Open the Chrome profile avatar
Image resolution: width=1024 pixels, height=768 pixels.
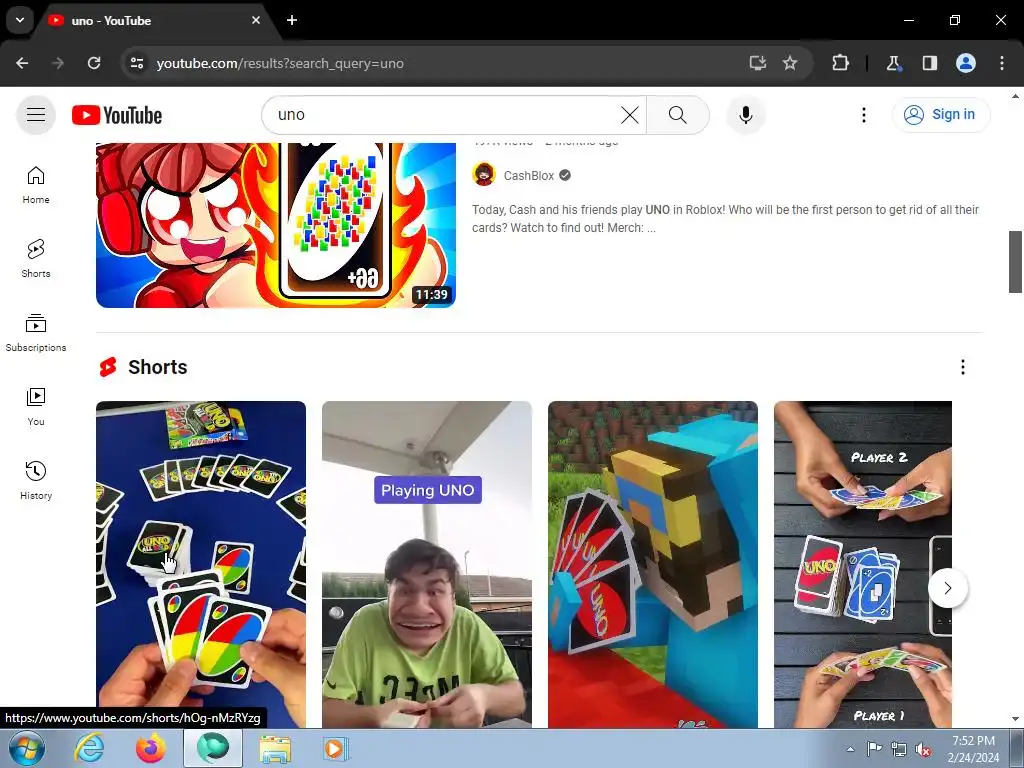tap(966, 63)
